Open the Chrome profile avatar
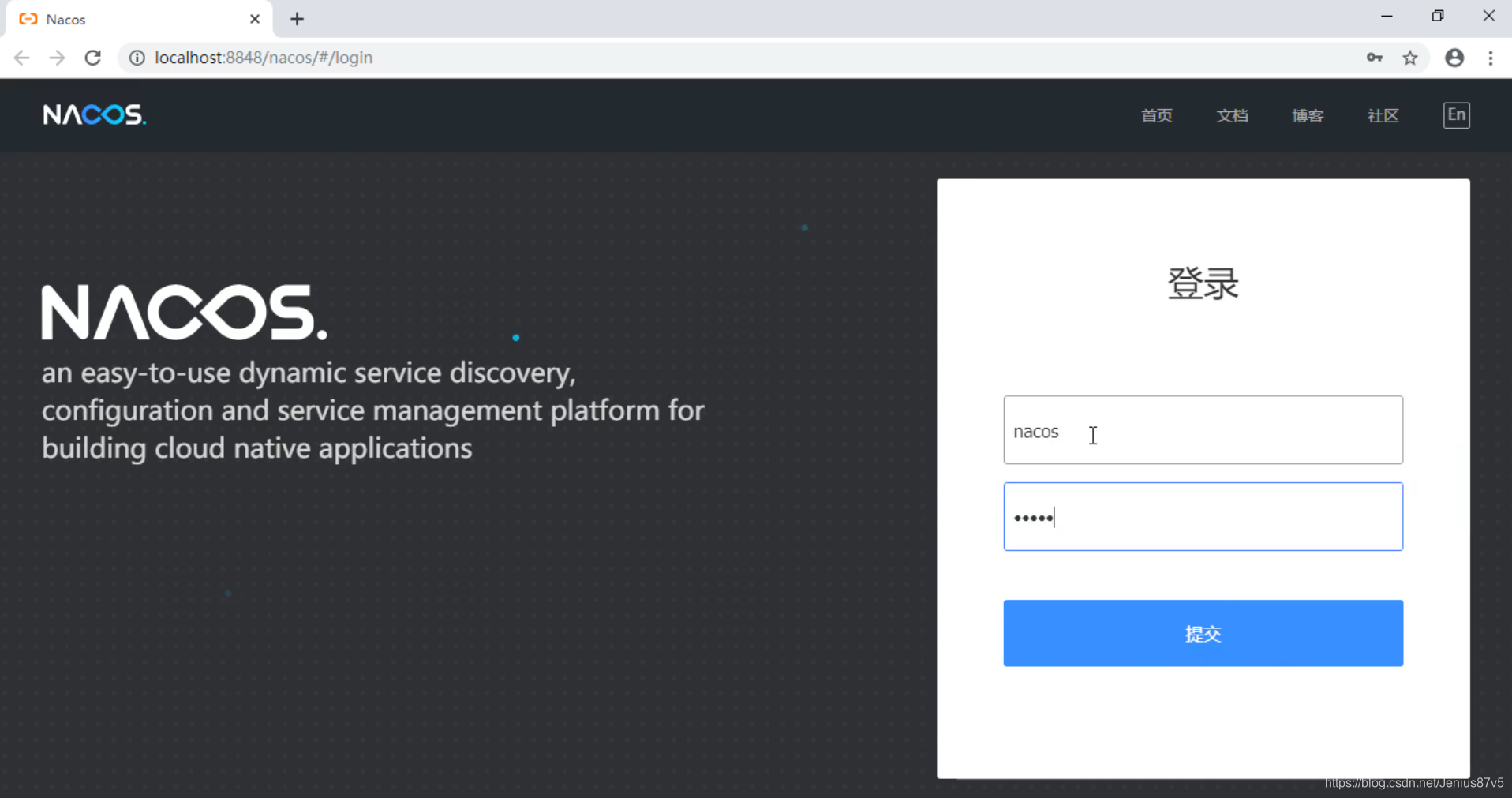1512x798 pixels. tap(1454, 58)
